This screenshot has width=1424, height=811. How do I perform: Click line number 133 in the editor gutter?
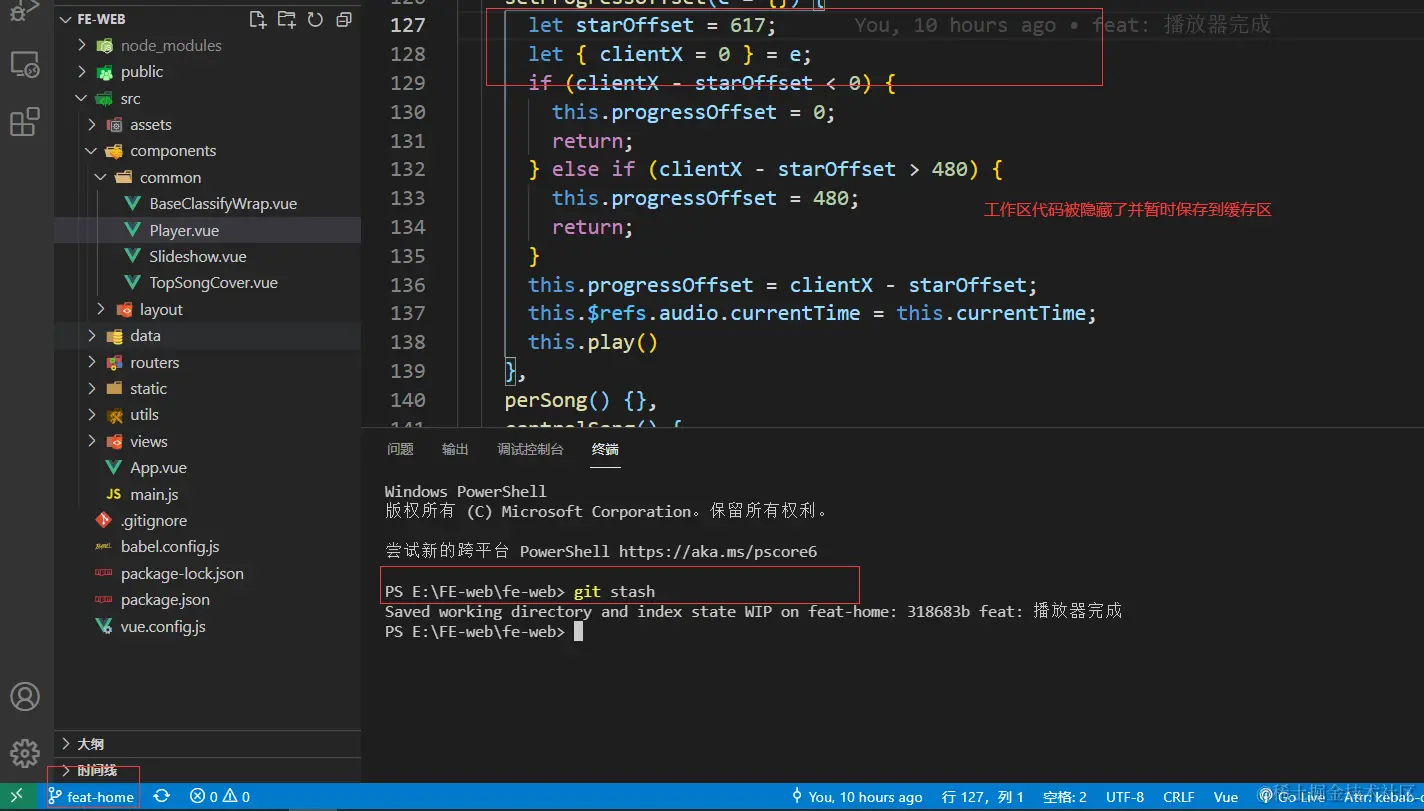coord(408,198)
